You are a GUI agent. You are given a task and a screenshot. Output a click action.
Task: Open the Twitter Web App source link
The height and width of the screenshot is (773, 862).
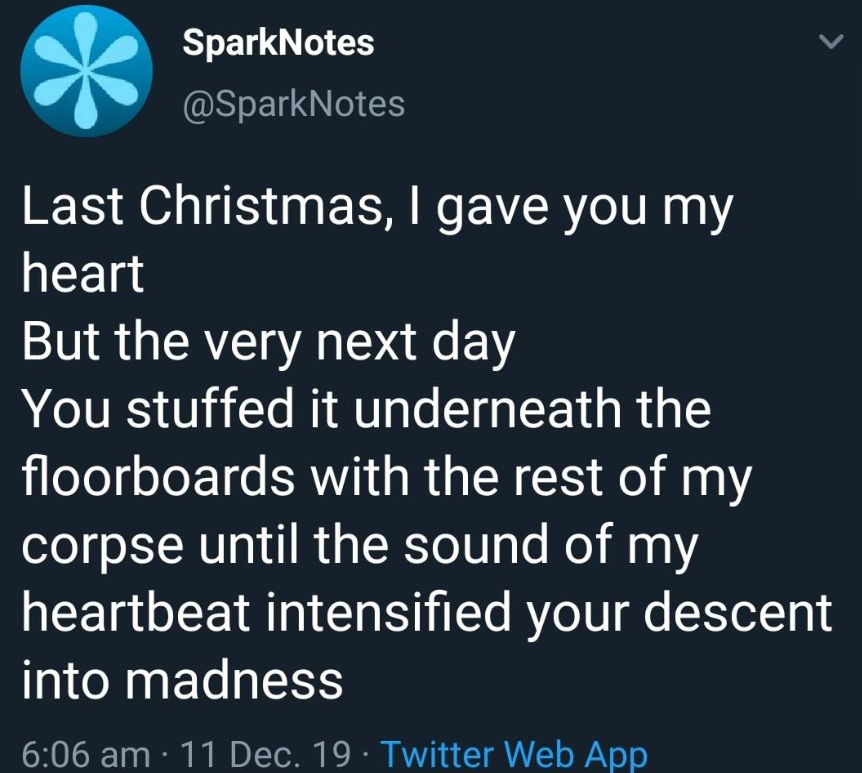514,754
